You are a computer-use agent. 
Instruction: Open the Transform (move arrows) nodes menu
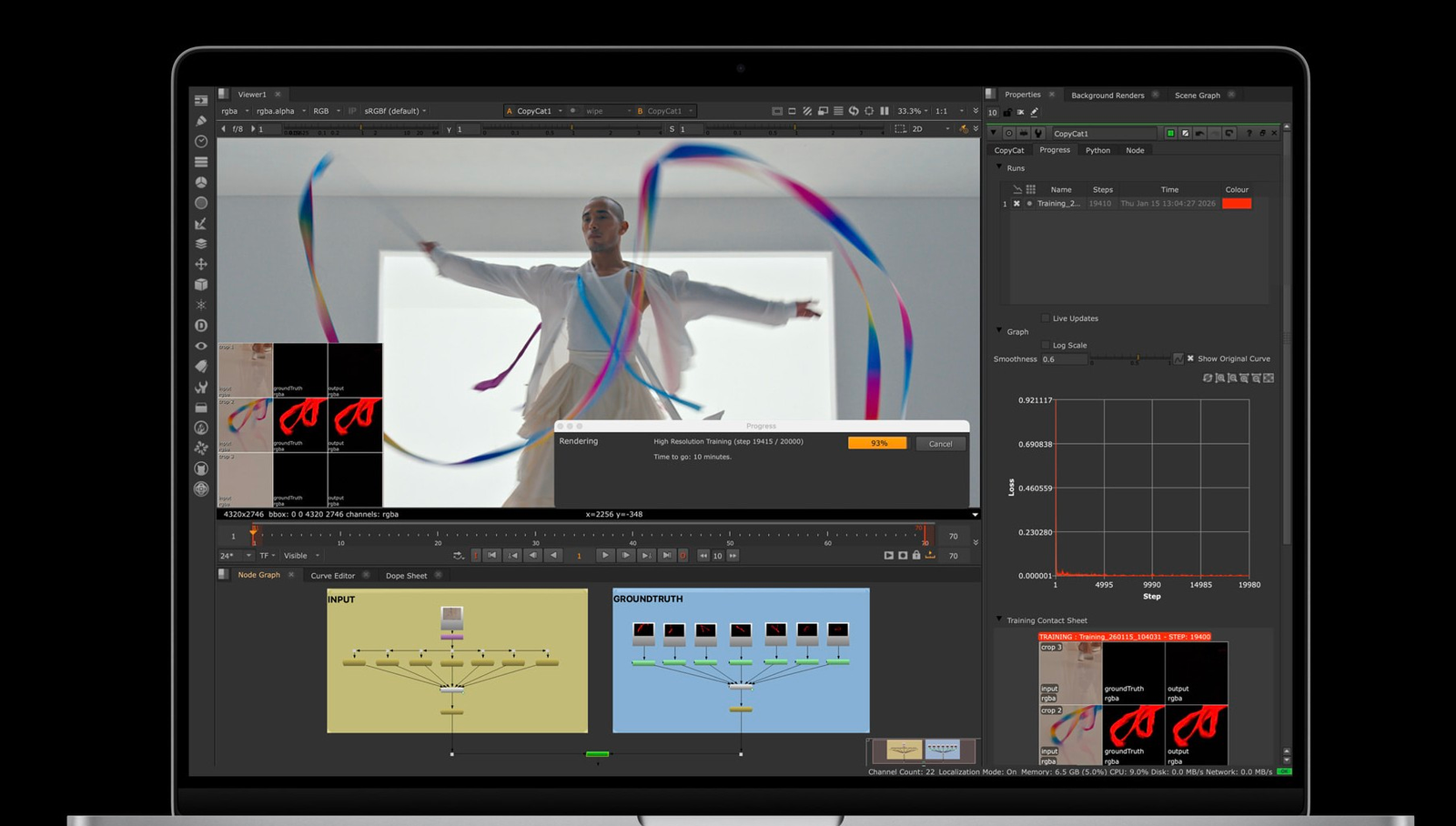coord(201,264)
